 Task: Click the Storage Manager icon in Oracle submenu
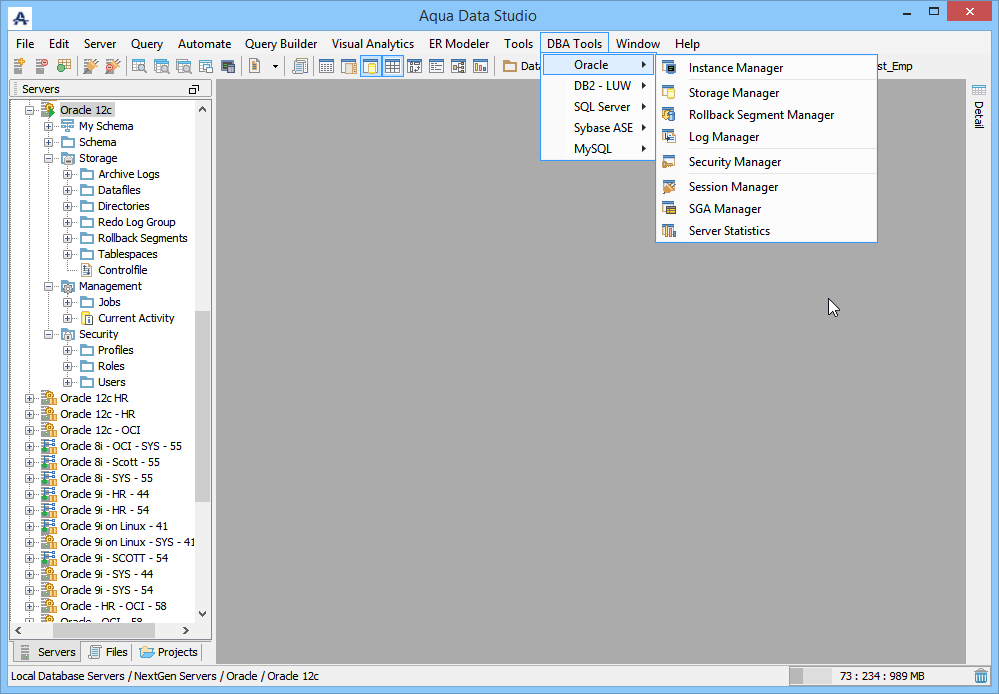[x=668, y=92]
